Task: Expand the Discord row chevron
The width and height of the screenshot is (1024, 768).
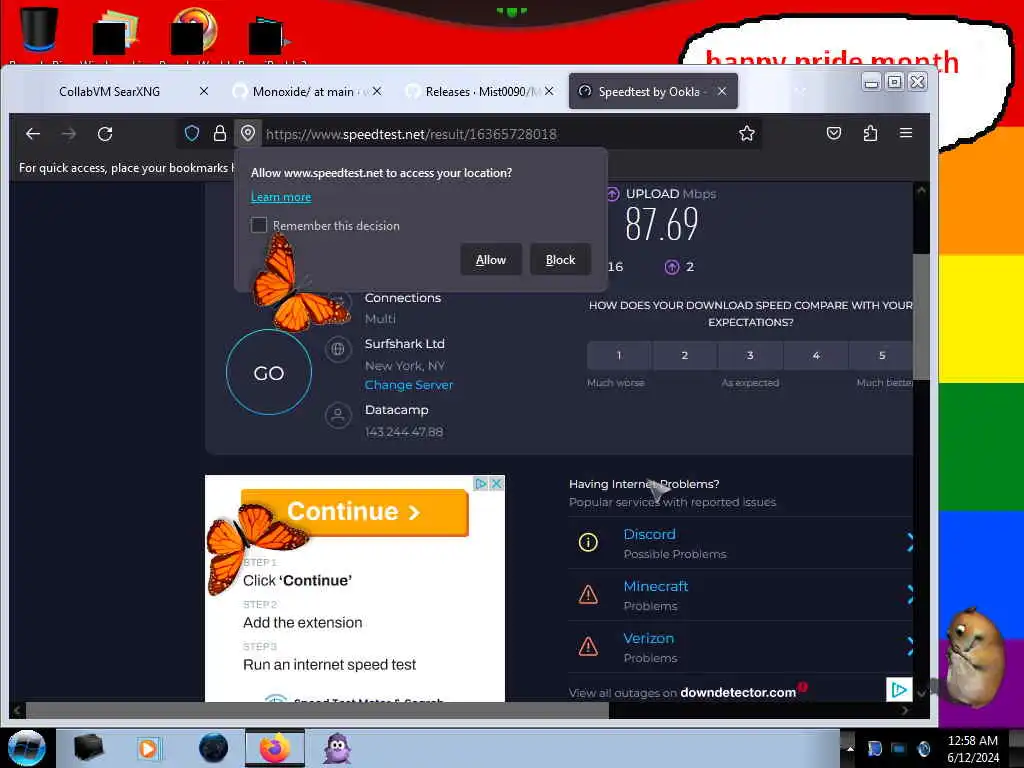Action: point(910,542)
